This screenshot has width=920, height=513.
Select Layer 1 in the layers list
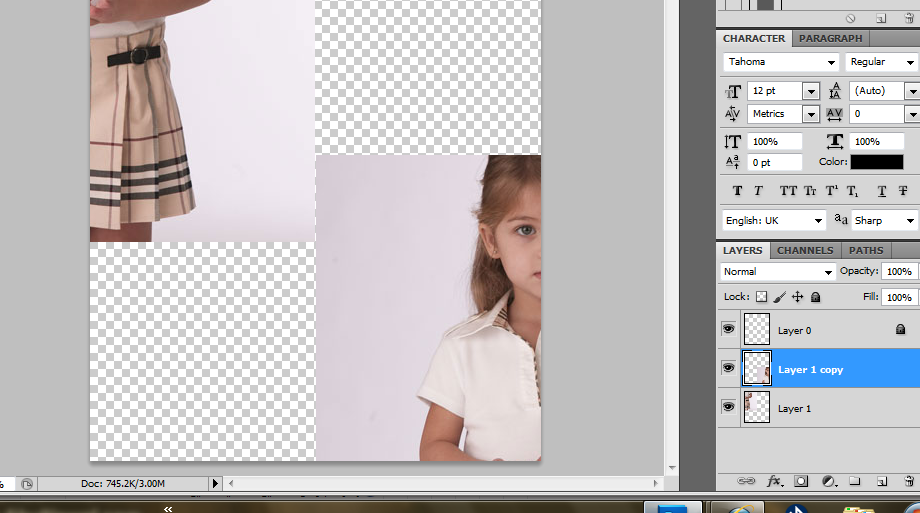(x=794, y=408)
